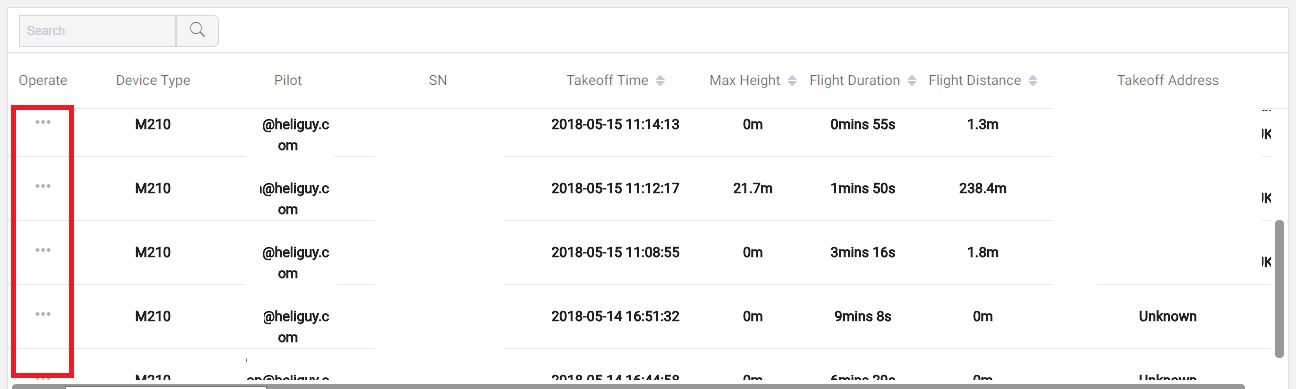
Task: Click the vertical scrollbar thumb
Action: coord(1281,288)
